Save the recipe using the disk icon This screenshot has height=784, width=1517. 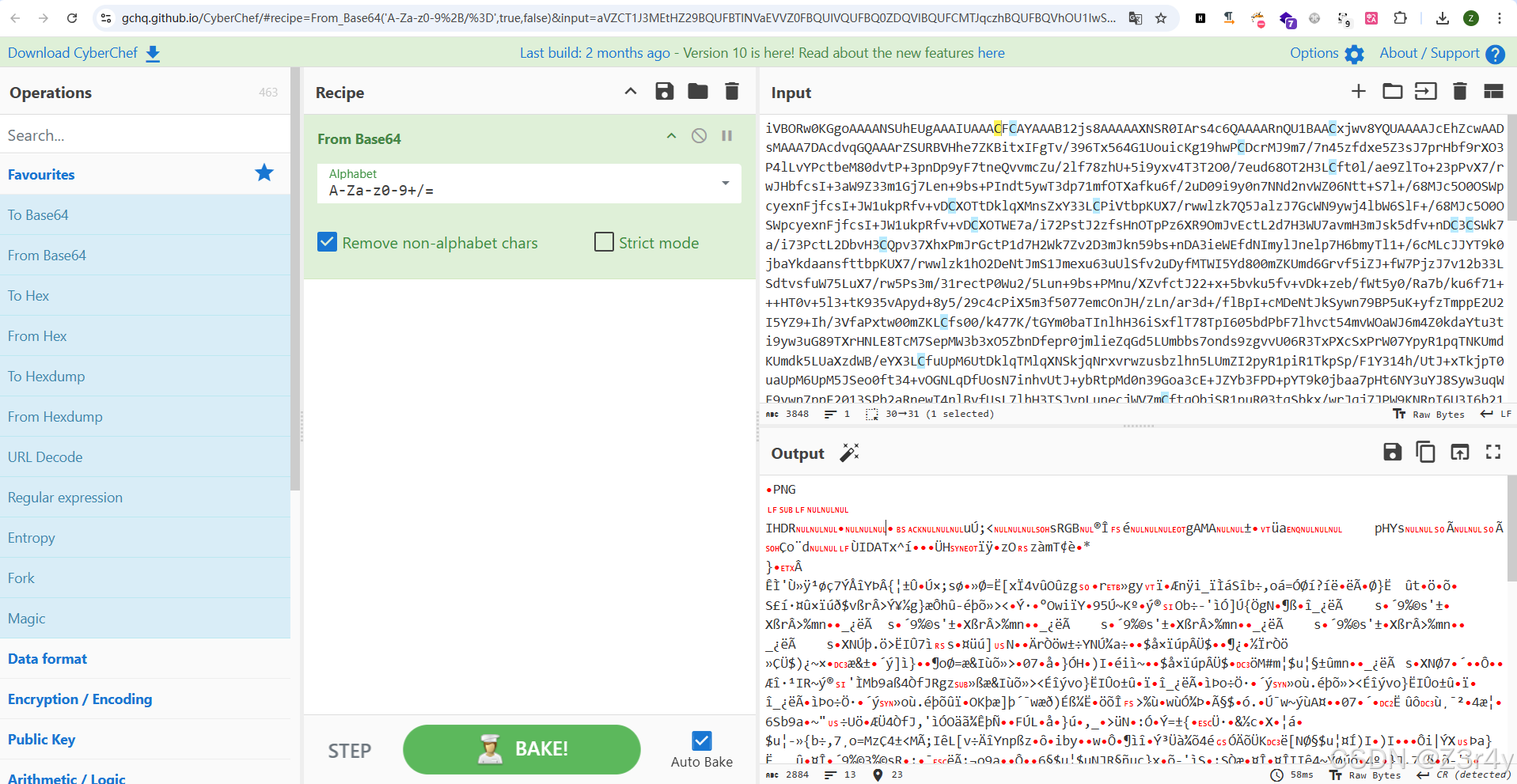tap(665, 92)
